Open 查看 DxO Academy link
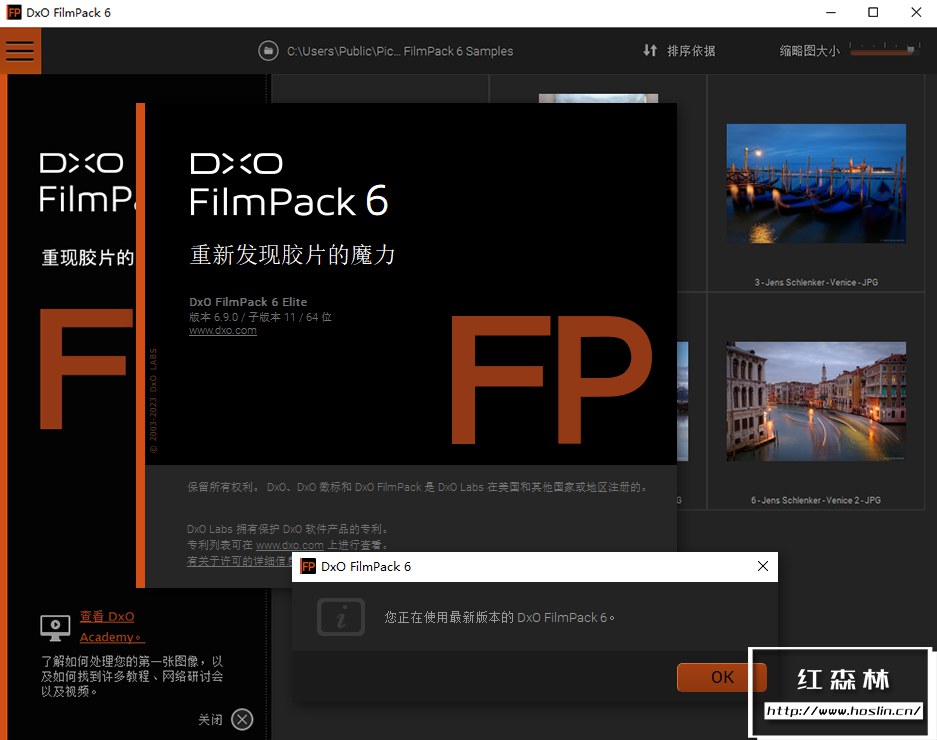 click(112, 626)
